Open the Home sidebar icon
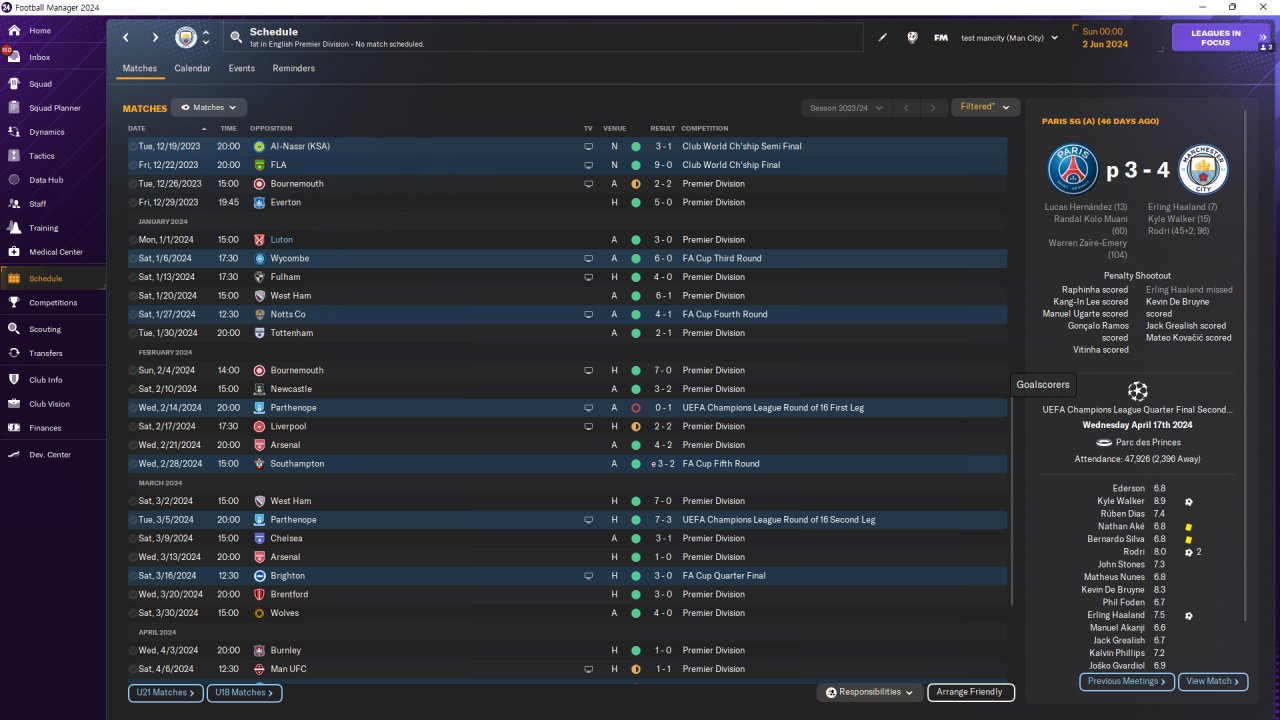The width and height of the screenshot is (1280, 720). tap(14, 31)
